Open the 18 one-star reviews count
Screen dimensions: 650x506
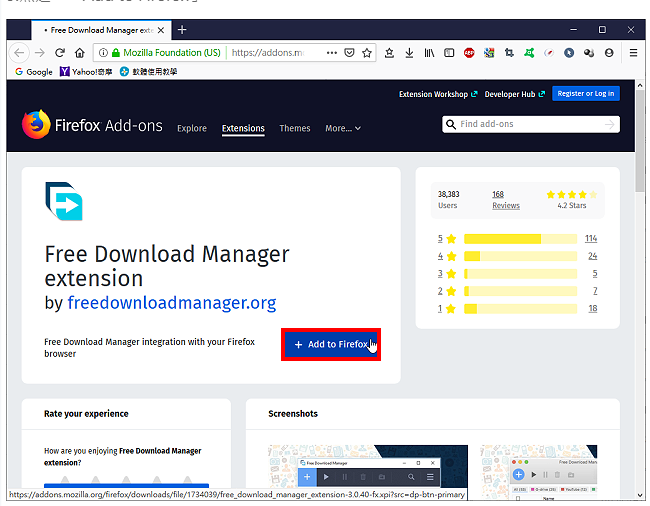[593, 308]
